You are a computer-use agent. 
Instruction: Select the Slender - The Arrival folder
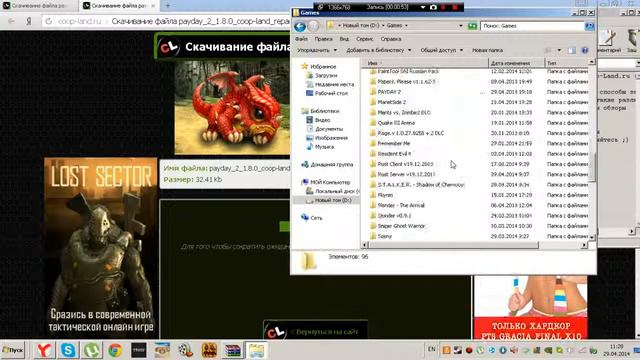pos(397,205)
